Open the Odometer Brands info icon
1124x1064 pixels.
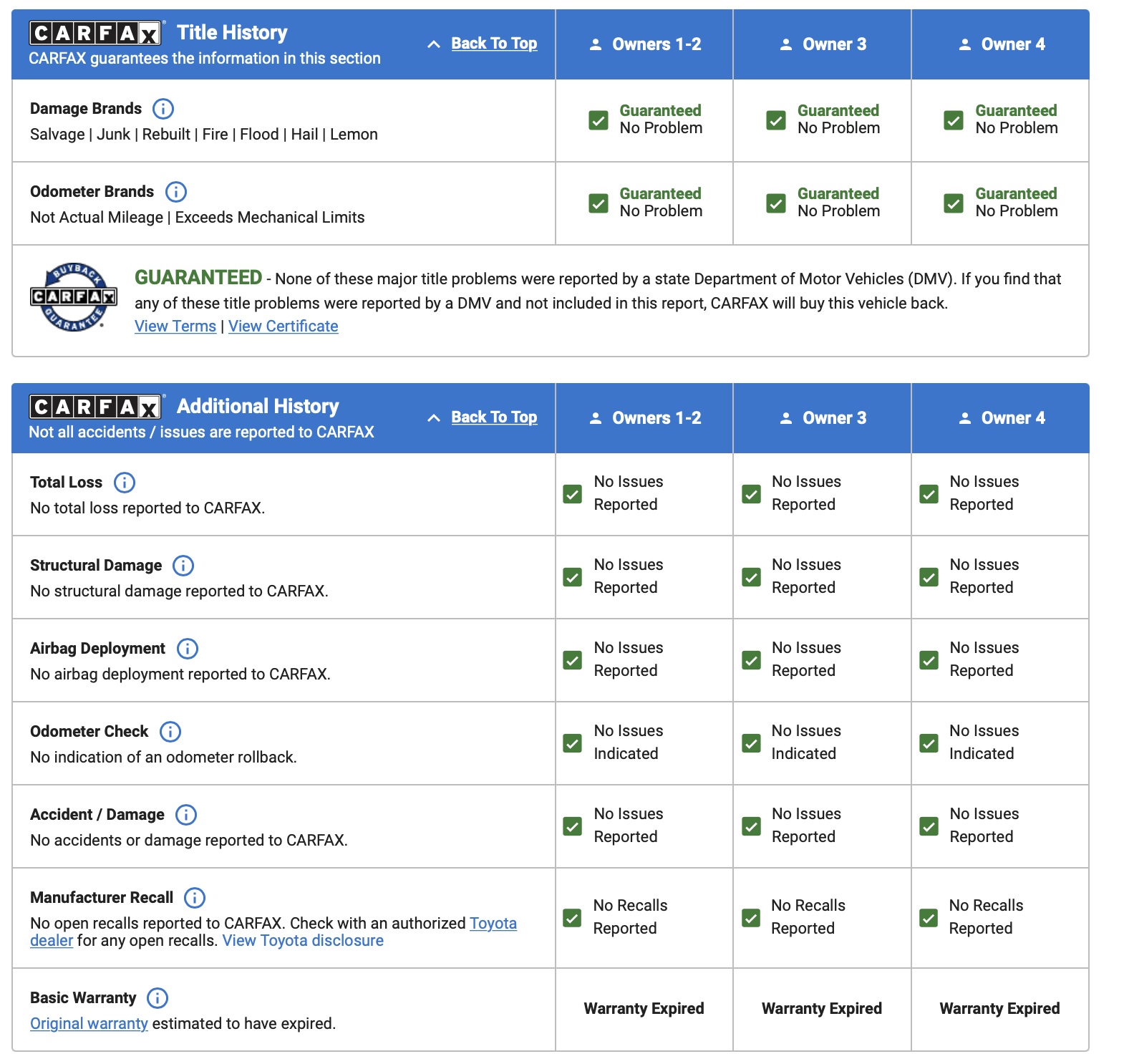tap(175, 192)
